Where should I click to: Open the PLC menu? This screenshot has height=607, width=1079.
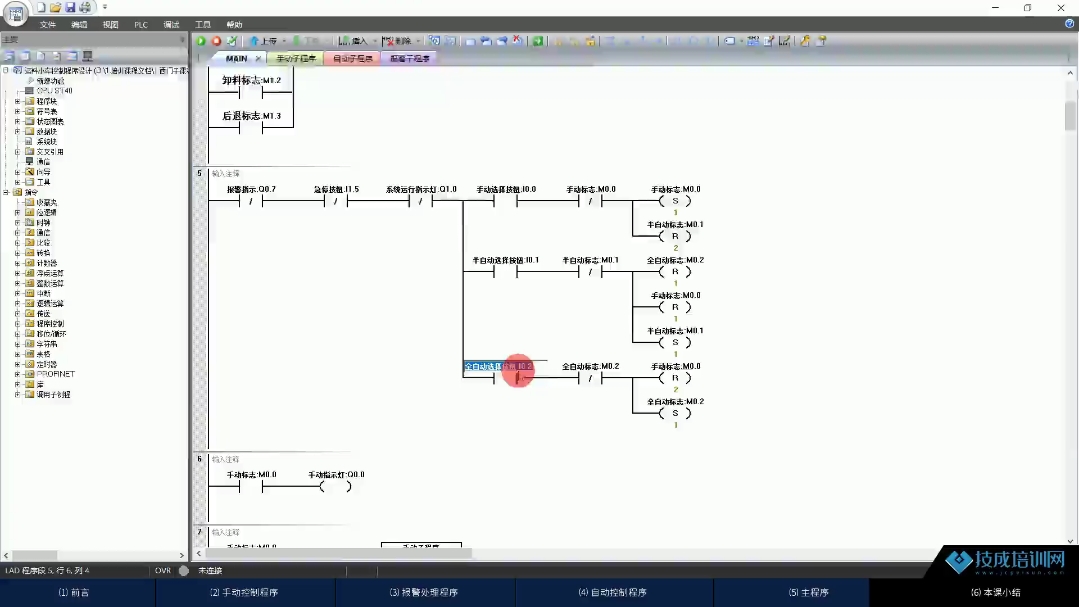pos(141,25)
